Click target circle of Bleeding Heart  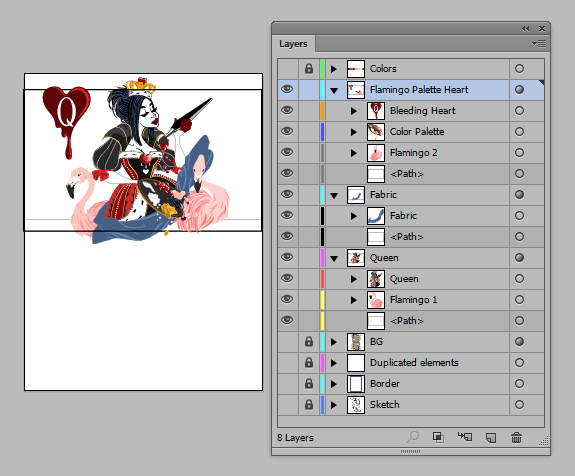tap(519, 110)
